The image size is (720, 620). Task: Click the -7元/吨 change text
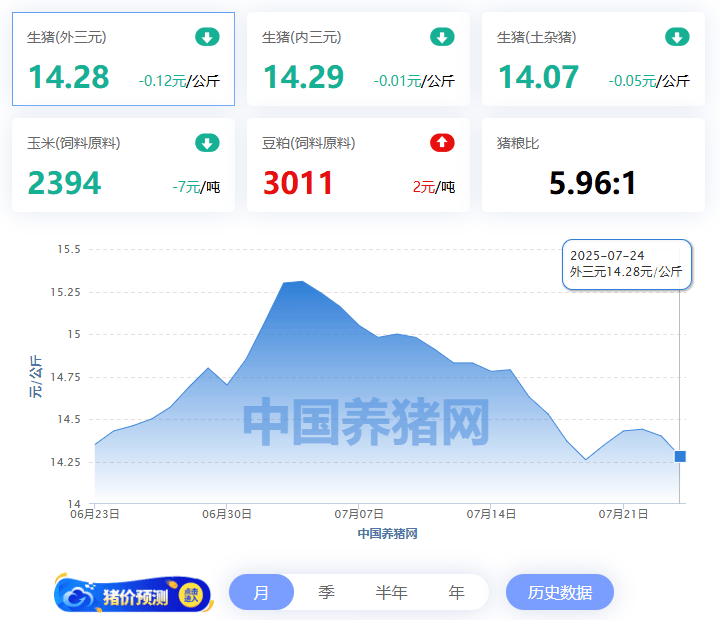[x=196, y=187]
